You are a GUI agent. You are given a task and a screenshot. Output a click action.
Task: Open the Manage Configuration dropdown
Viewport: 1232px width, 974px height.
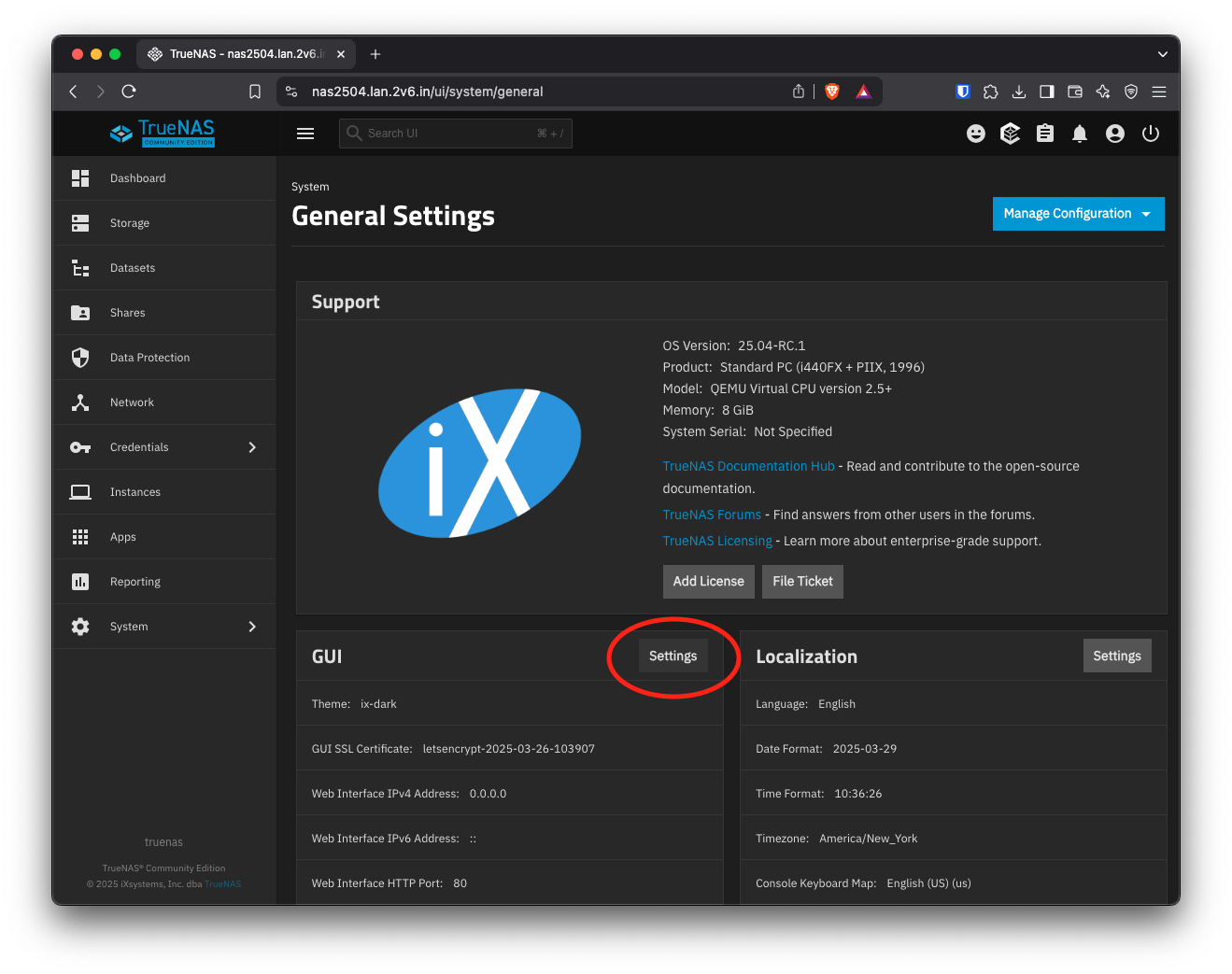(1079, 214)
